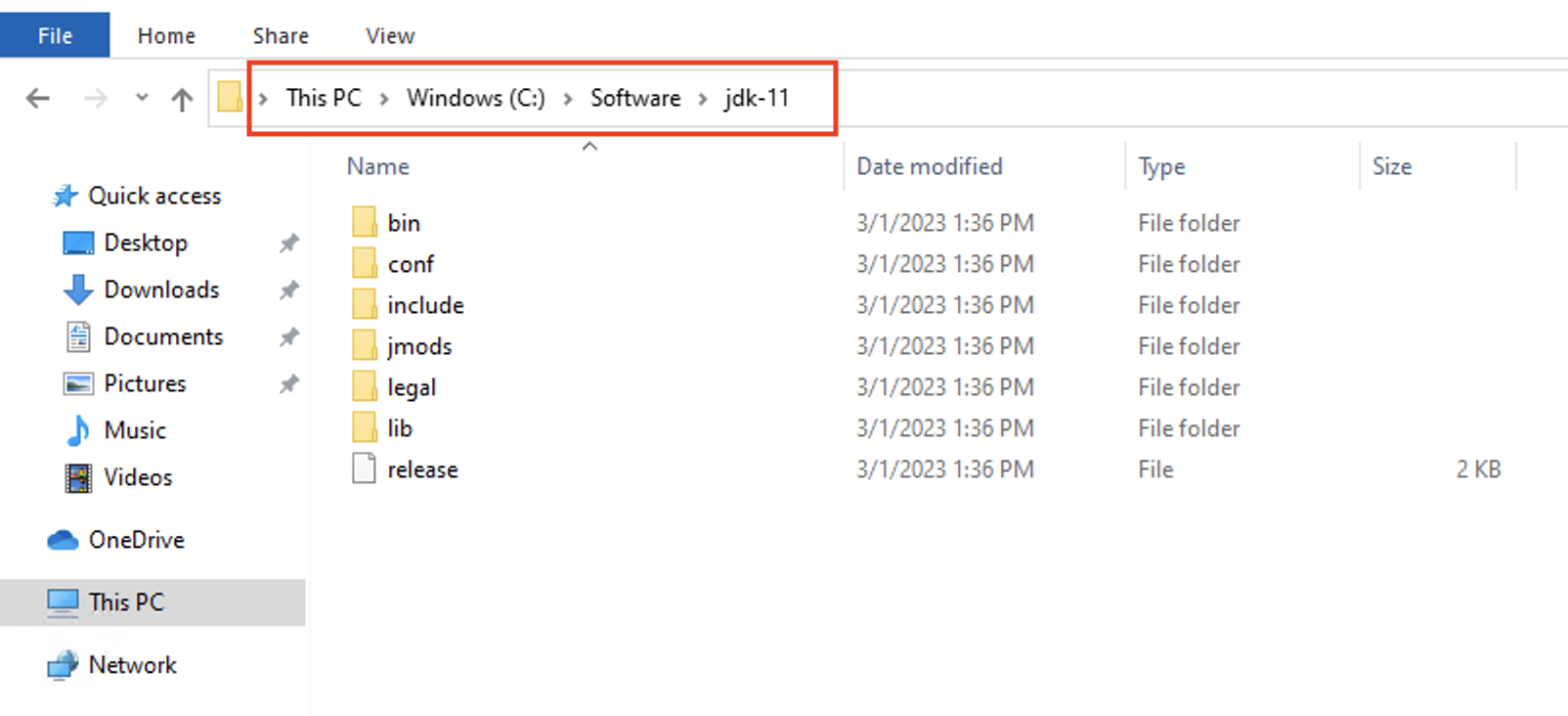This screenshot has height=716, width=1568.
Task: Click the Quick access star icon
Action: click(65, 196)
